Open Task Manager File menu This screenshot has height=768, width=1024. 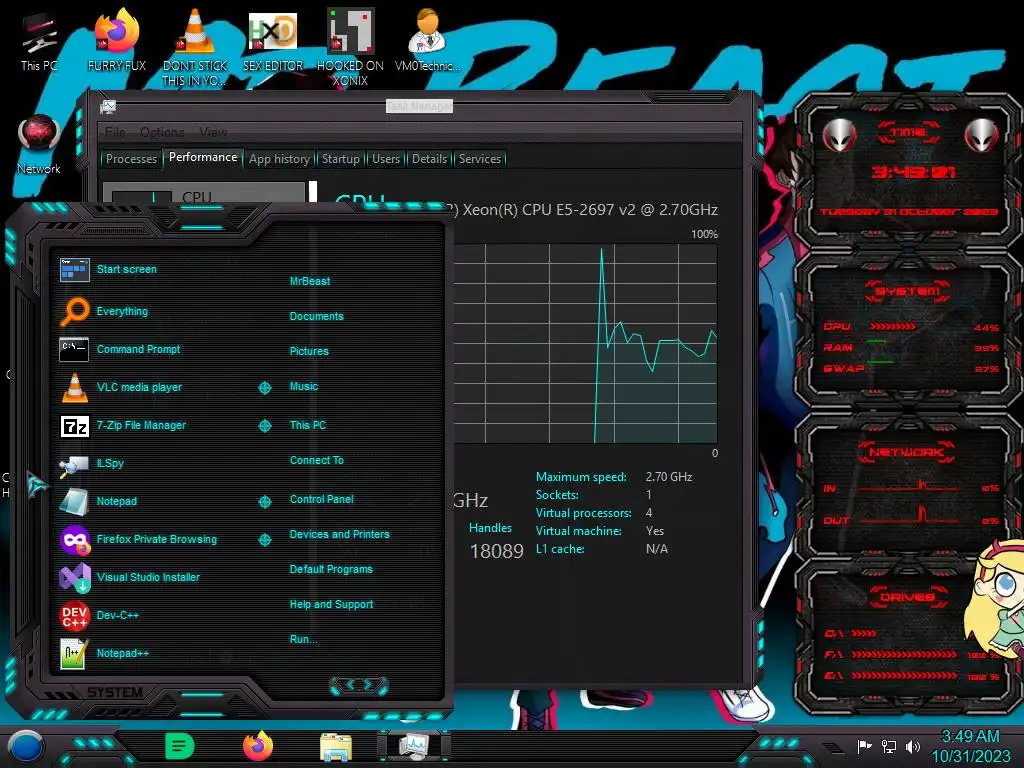tap(115, 132)
